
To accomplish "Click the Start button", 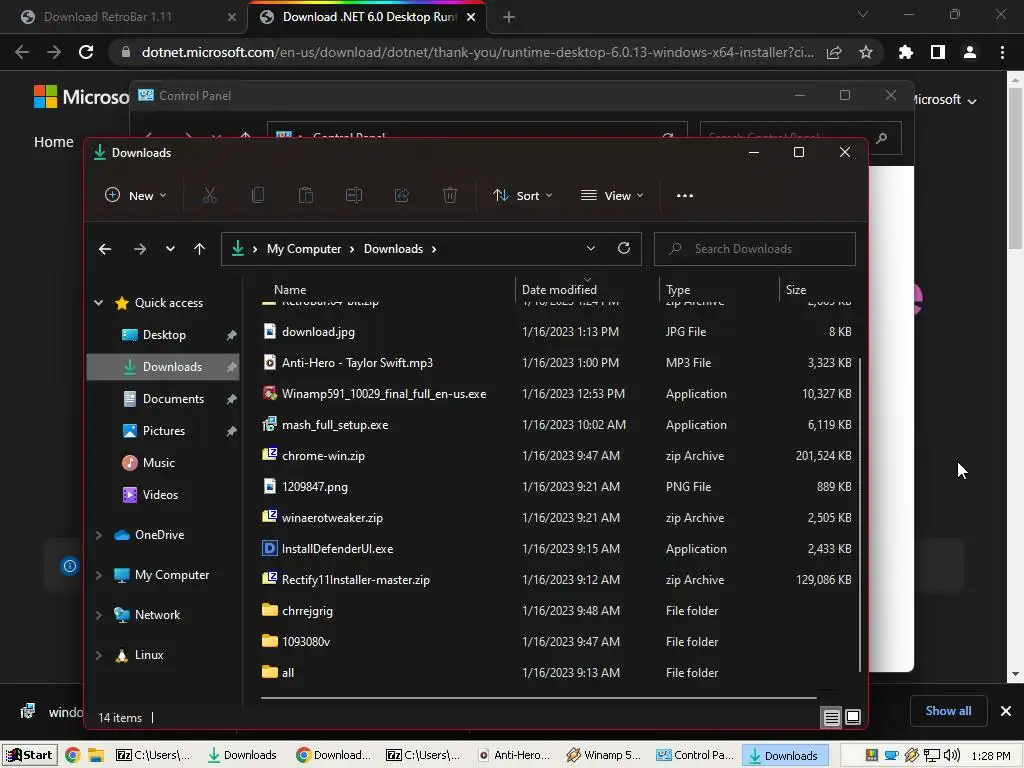I will click(29, 755).
